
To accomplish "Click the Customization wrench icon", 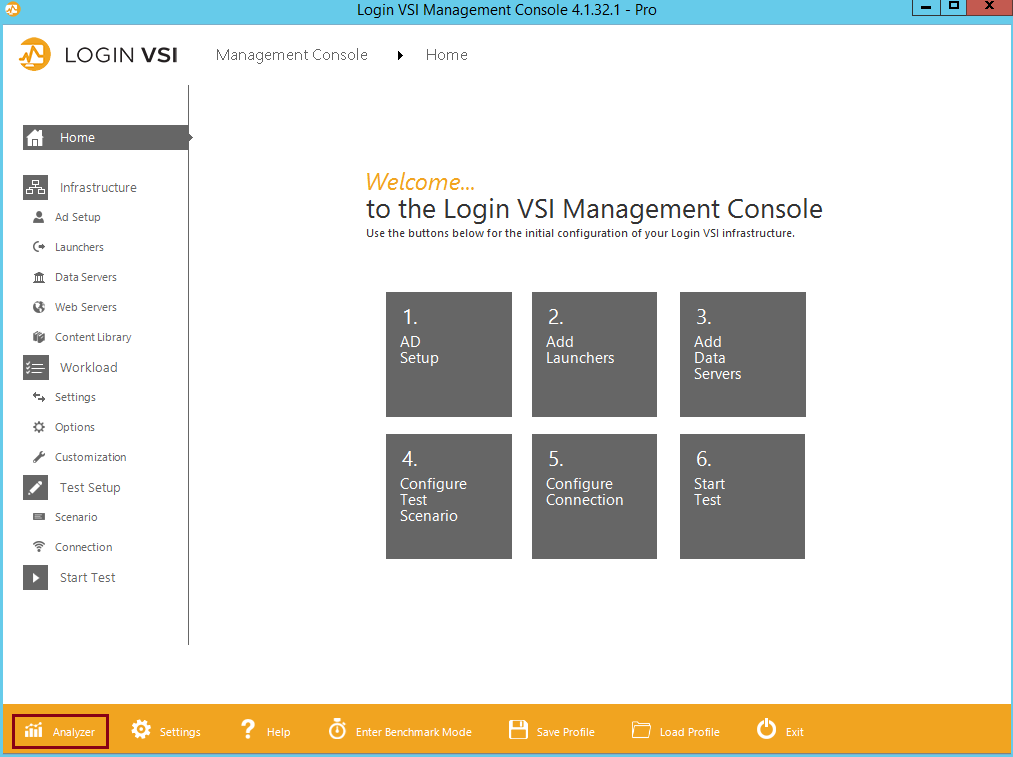I will coord(39,457).
